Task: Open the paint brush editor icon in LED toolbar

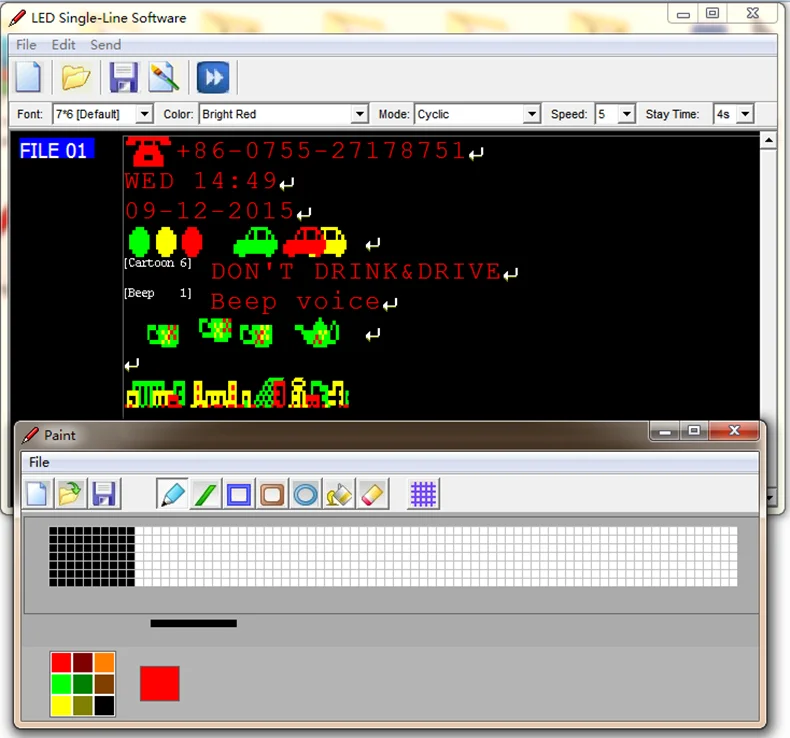Action: pos(164,77)
